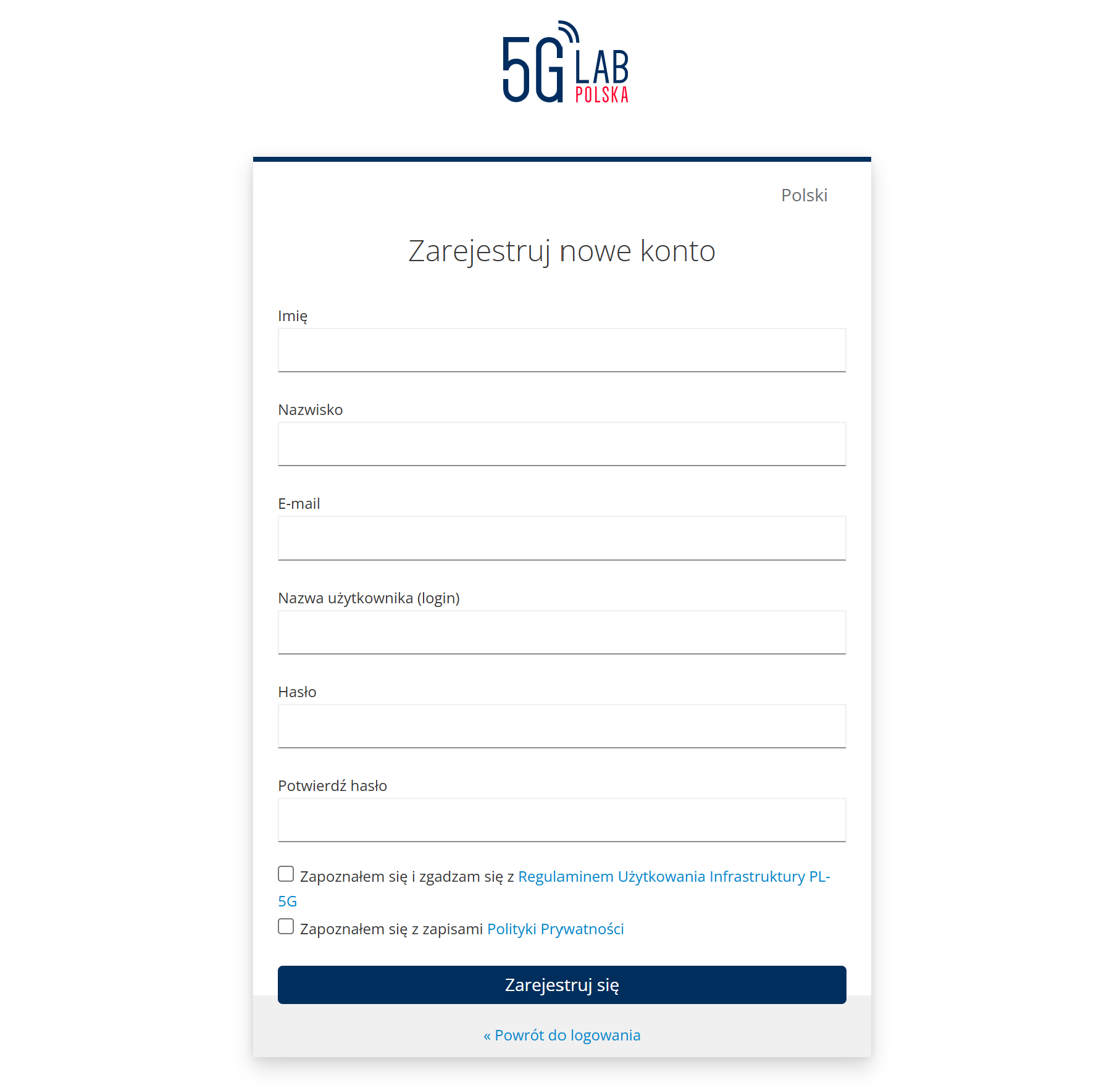Click the Nazwisko field label
Viewport: 1120px width, 1088px height.
click(310, 410)
